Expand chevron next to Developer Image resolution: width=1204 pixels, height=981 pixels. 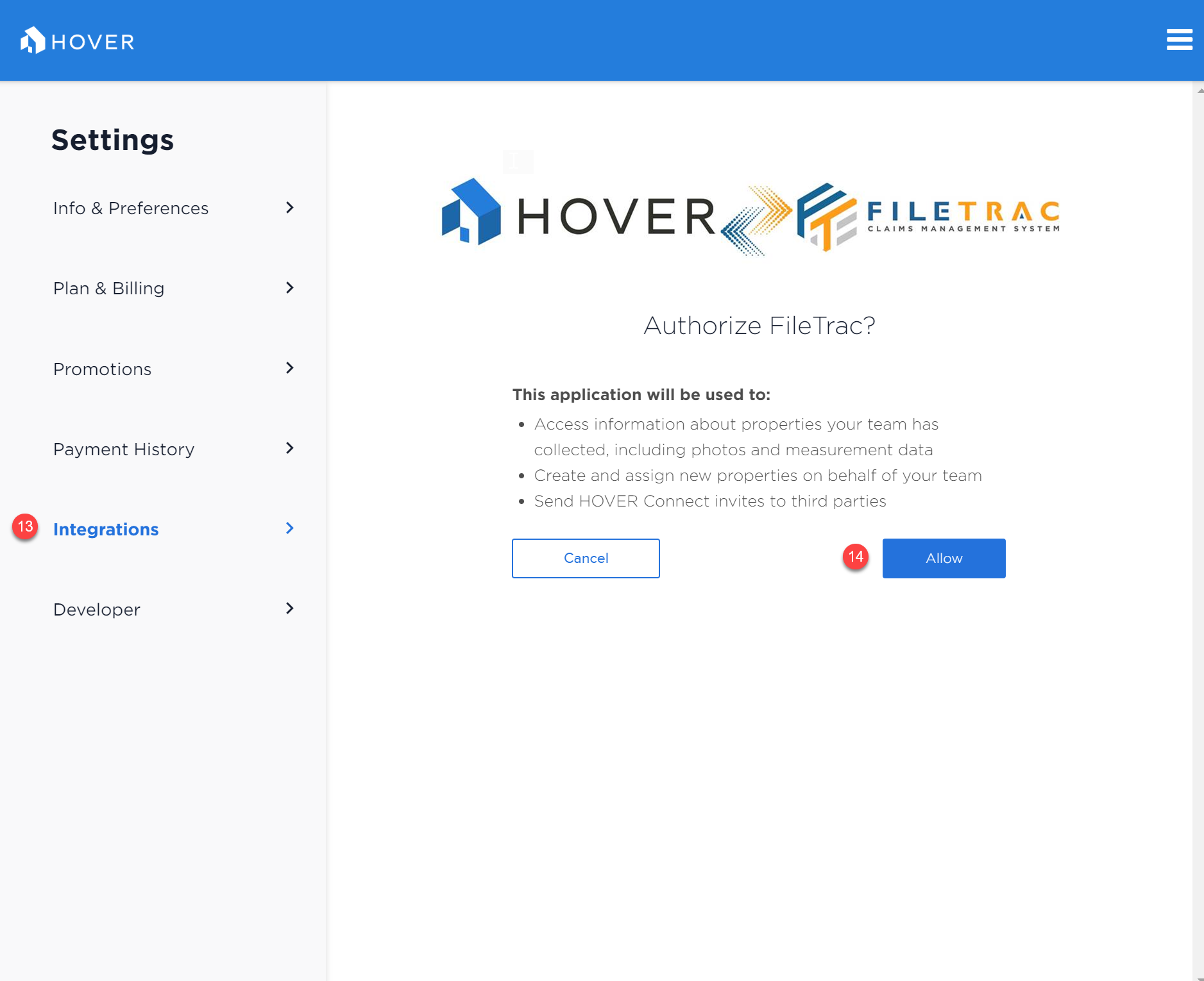click(290, 608)
